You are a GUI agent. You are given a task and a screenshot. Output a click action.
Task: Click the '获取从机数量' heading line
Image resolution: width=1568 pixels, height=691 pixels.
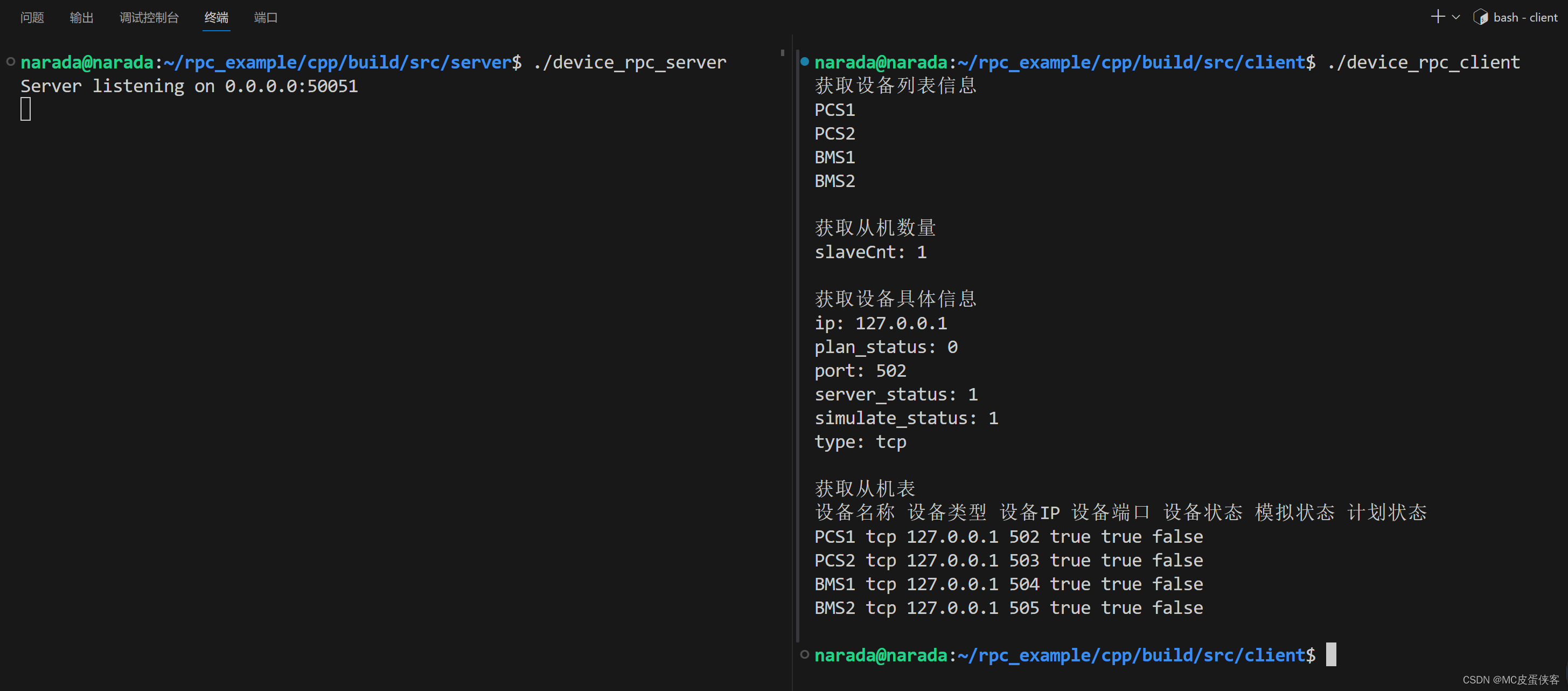[875, 228]
